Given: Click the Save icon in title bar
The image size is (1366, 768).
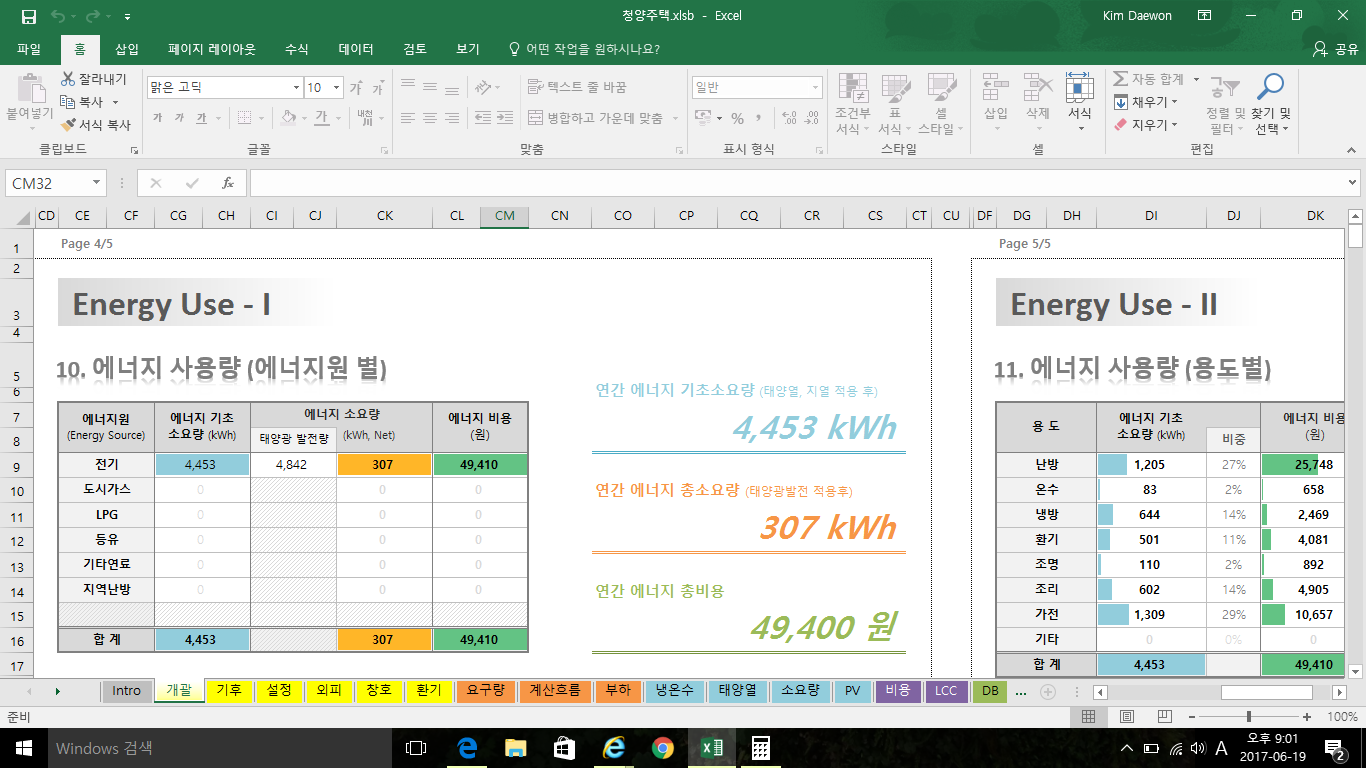Looking at the screenshot, I should [28, 16].
